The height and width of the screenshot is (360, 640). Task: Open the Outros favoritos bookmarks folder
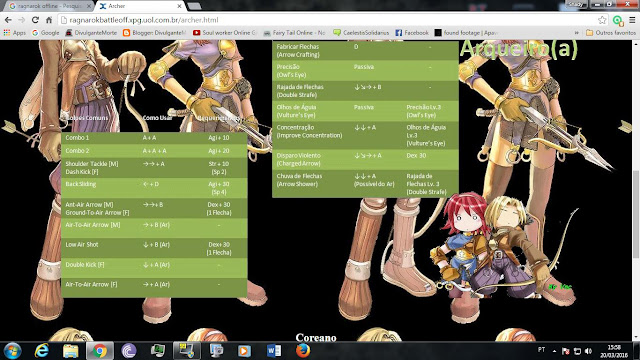611,33
